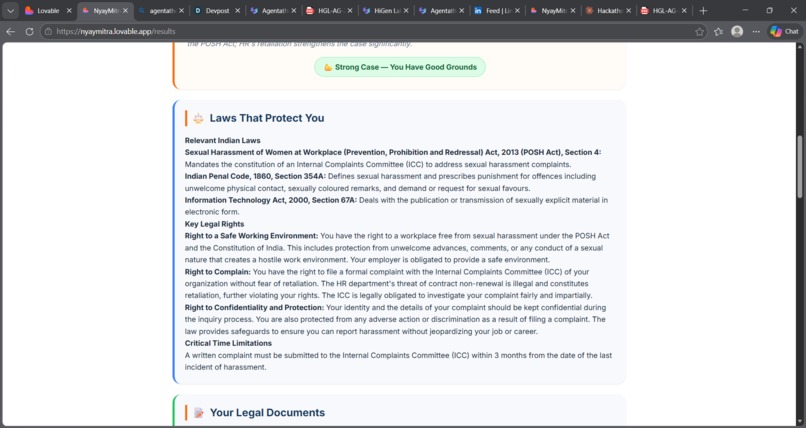
Task: Open the tab search chevron menu
Action: click(10, 10)
